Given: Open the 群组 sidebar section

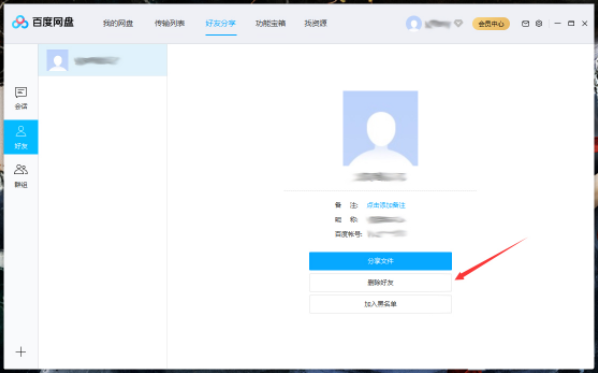Looking at the screenshot, I should point(21,176).
